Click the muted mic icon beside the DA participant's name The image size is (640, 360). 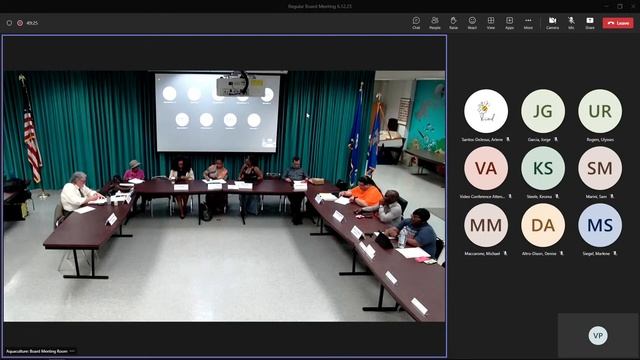point(562,253)
